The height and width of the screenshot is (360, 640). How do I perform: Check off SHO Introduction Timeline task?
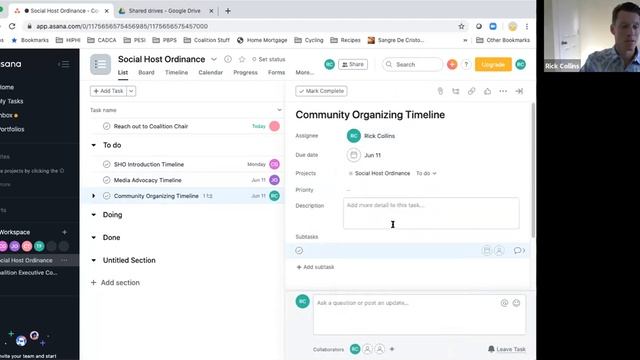click(x=107, y=164)
